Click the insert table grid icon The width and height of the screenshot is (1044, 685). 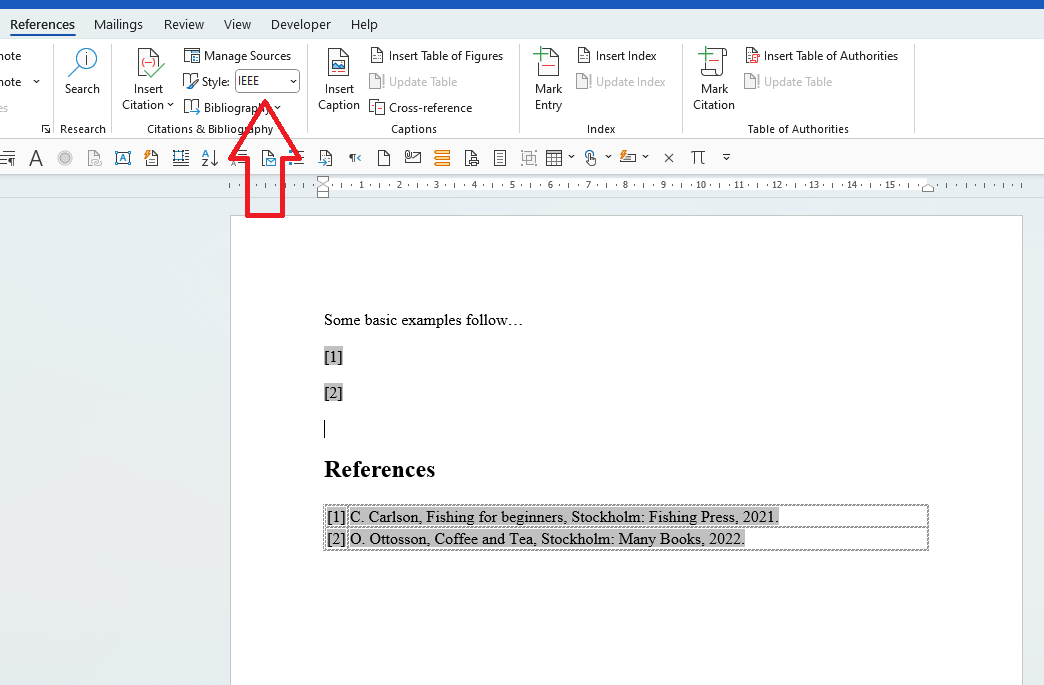[554, 158]
